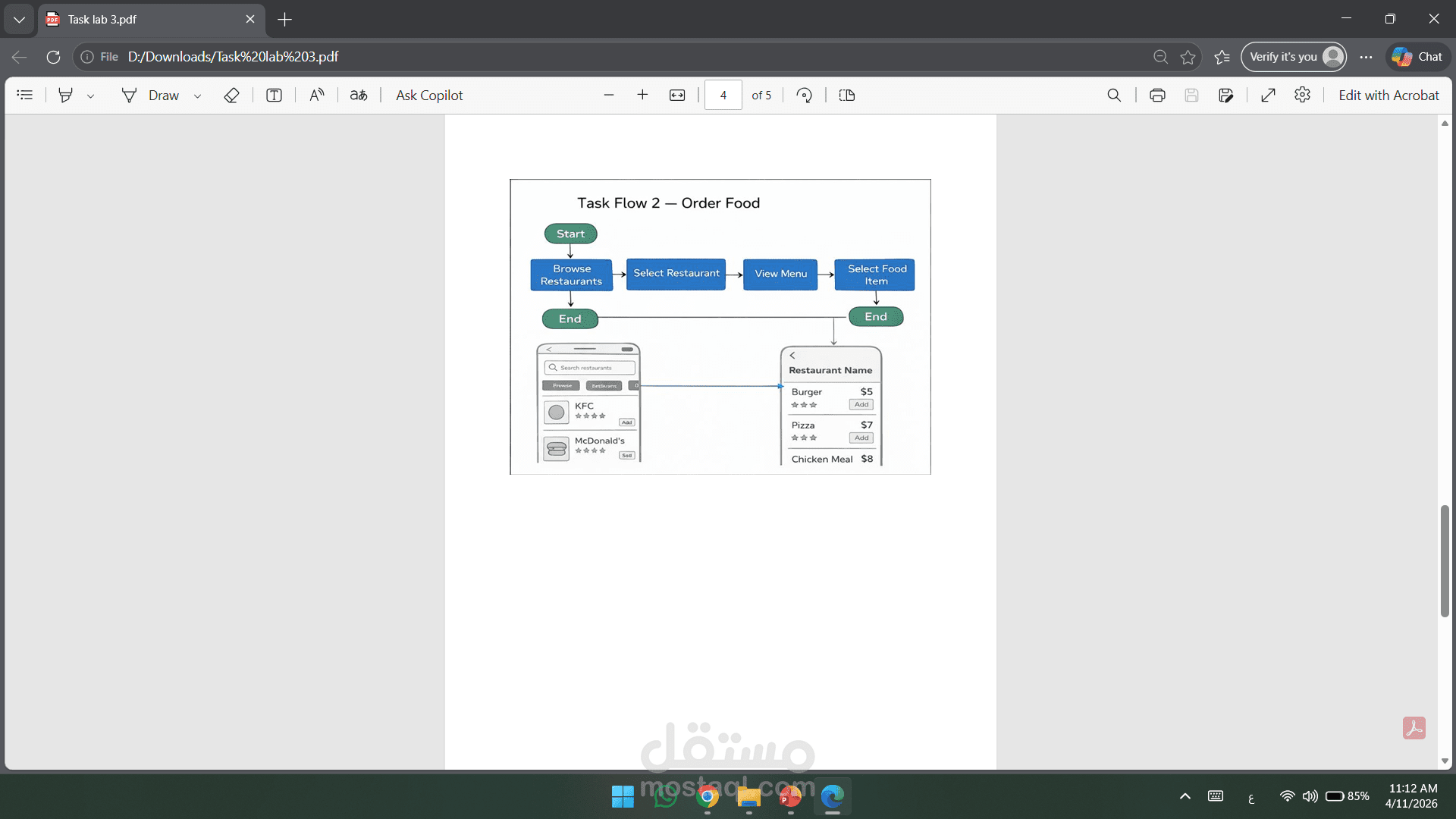Image resolution: width=1456 pixels, height=819 pixels.
Task: Open Settings and more menu
Action: [1366, 57]
